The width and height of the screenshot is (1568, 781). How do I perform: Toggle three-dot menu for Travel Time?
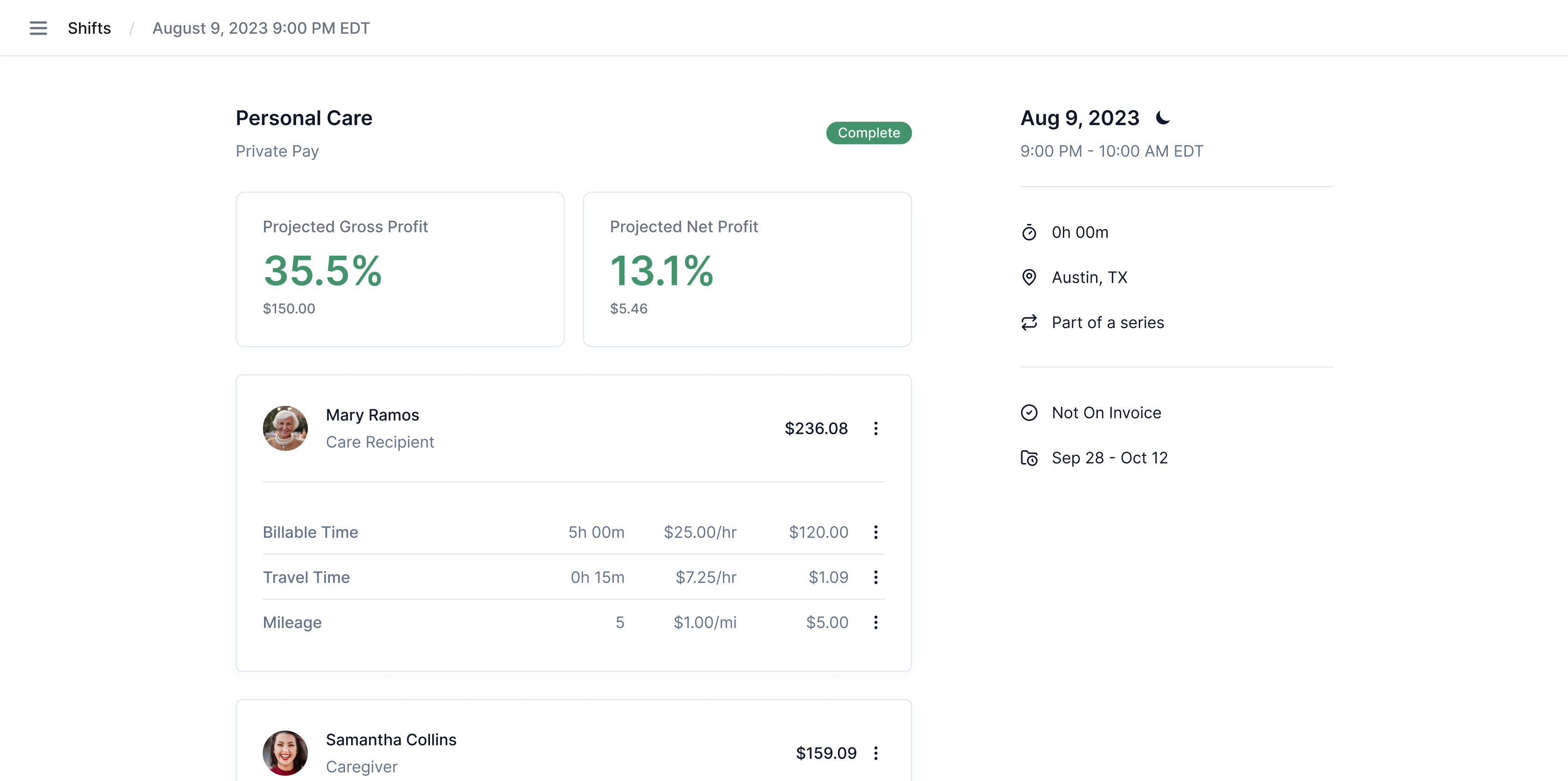click(877, 577)
